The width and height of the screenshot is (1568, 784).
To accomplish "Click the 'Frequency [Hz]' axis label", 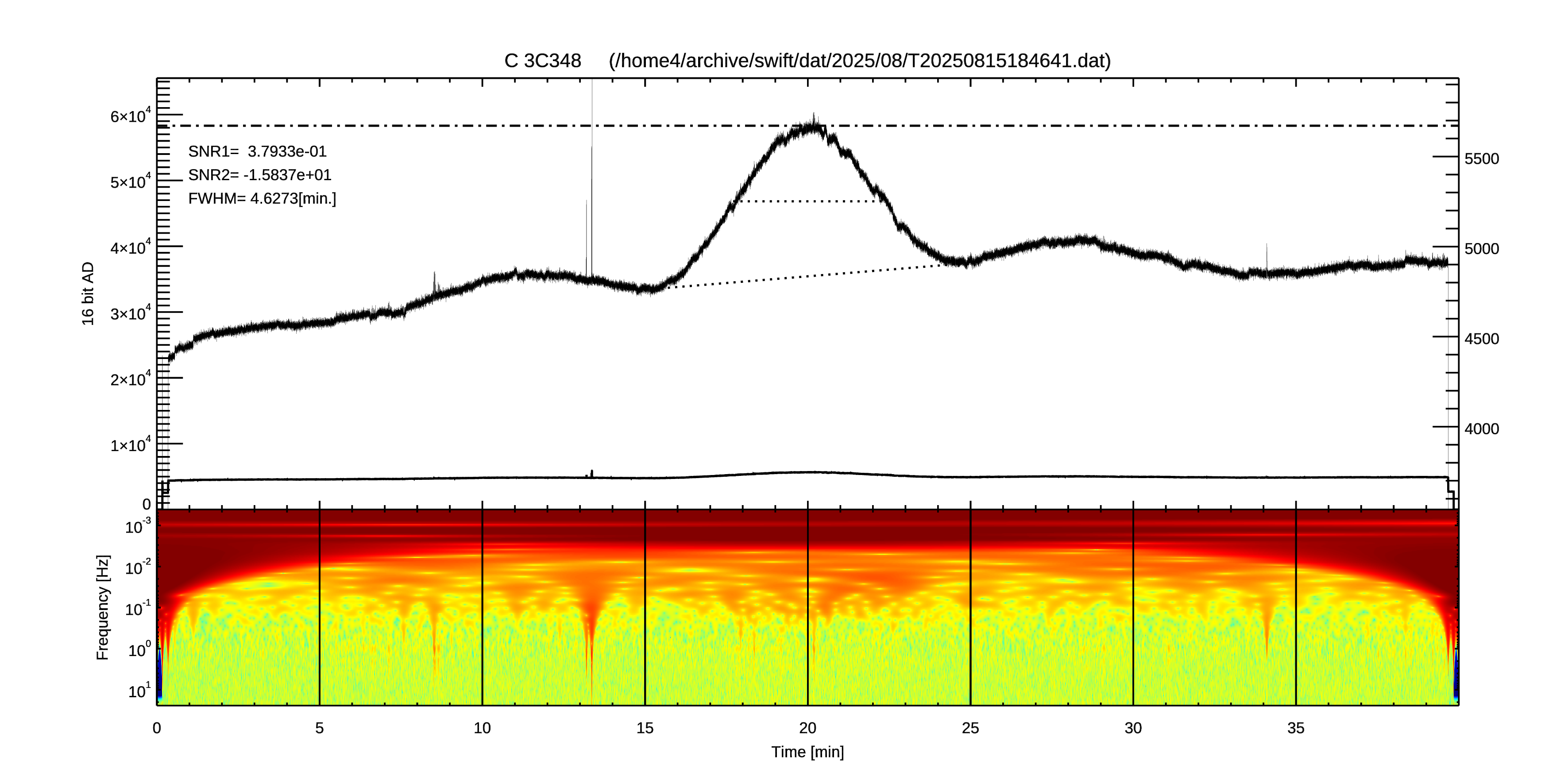I will (103, 607).
